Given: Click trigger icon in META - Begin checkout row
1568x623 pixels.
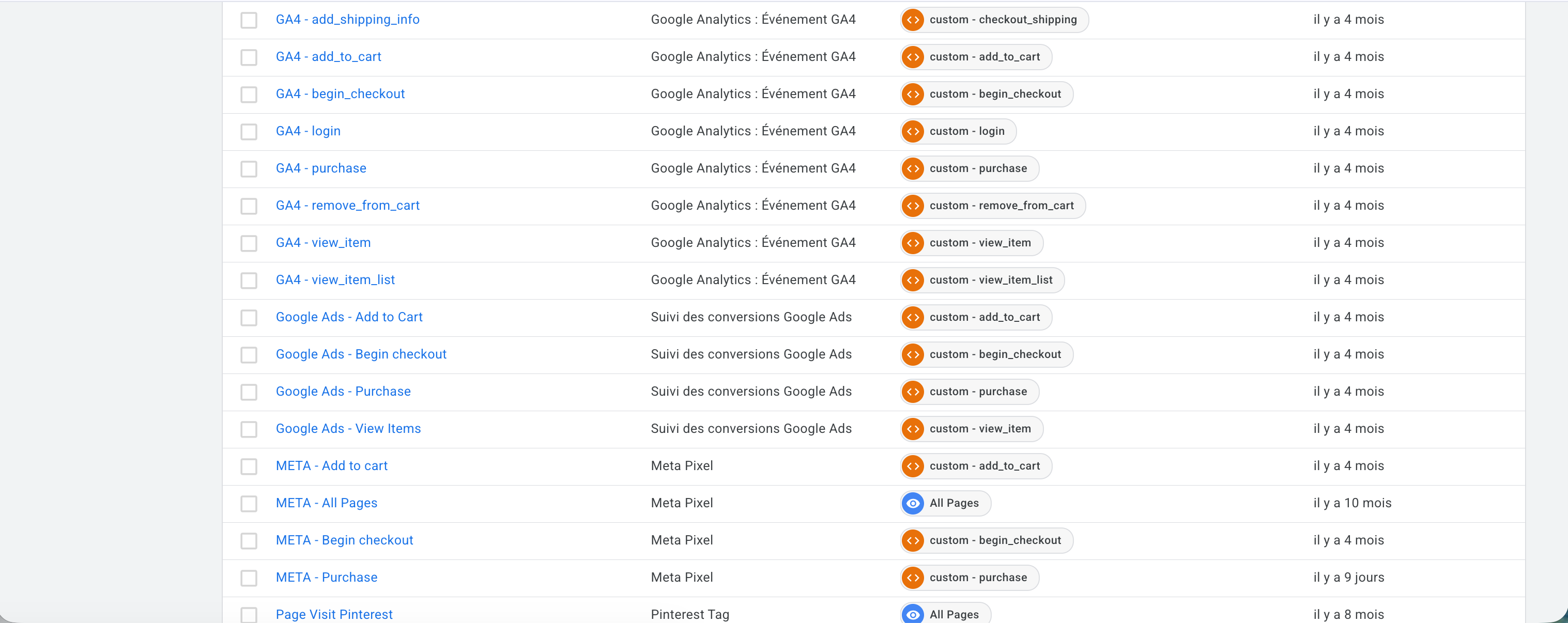Looking at the screenshot, I should (x=913, y=540).
